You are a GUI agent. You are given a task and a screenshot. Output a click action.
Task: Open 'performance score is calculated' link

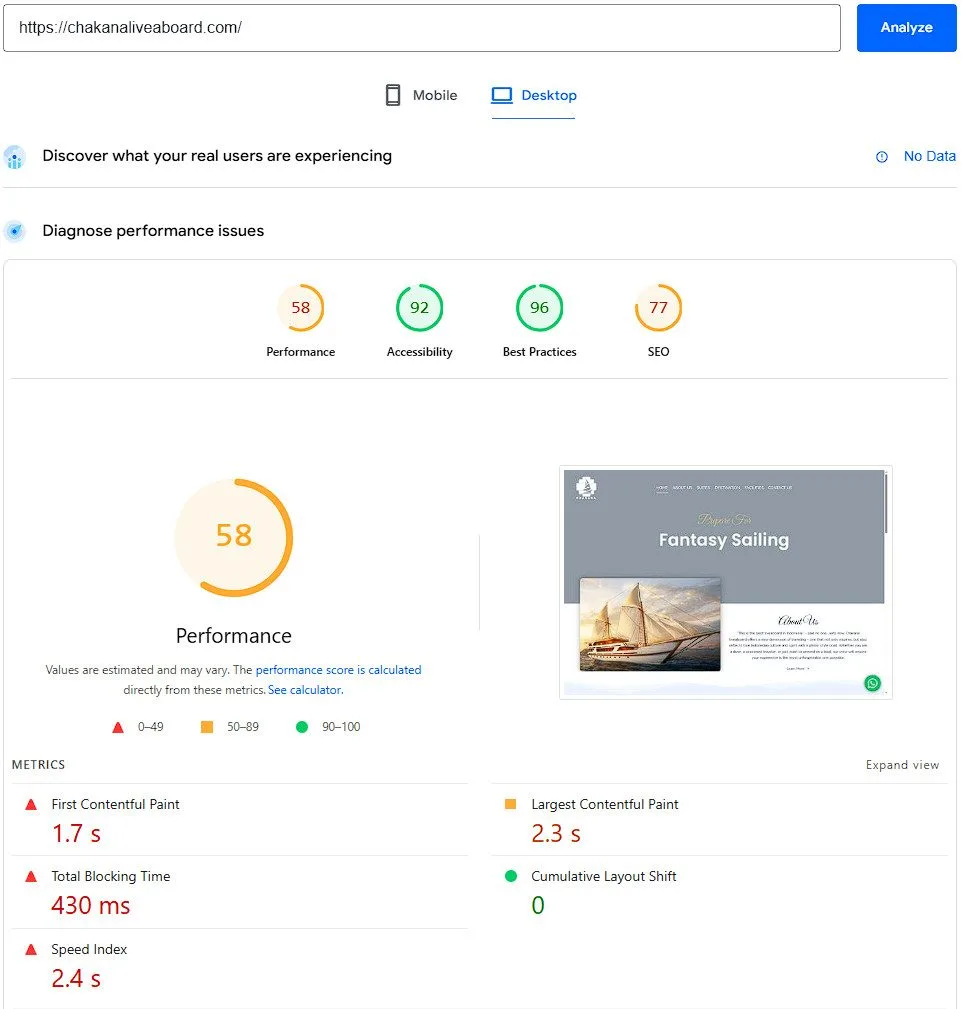(338, 670)
